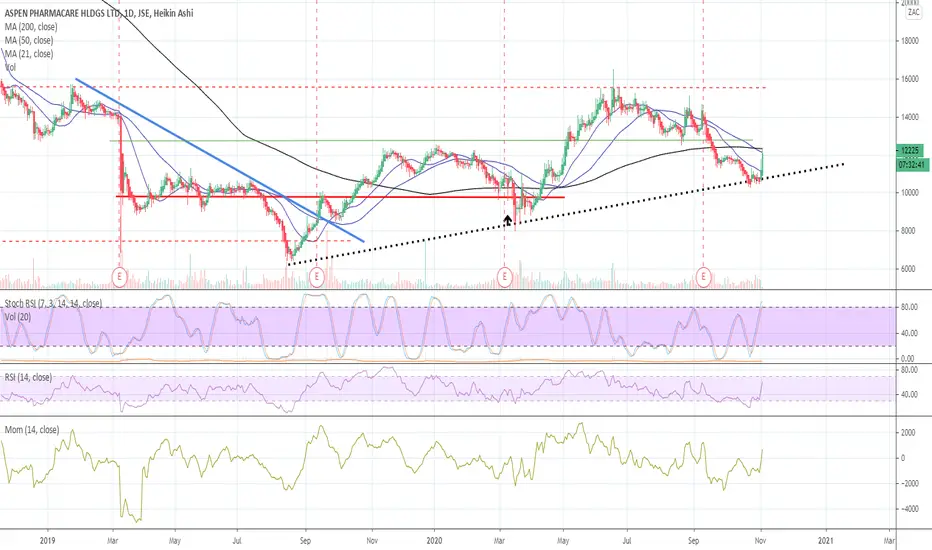The width and height of the screenshot is (932, 550).
Task: Click the 8000 price axis label
Action: point(908,231)
